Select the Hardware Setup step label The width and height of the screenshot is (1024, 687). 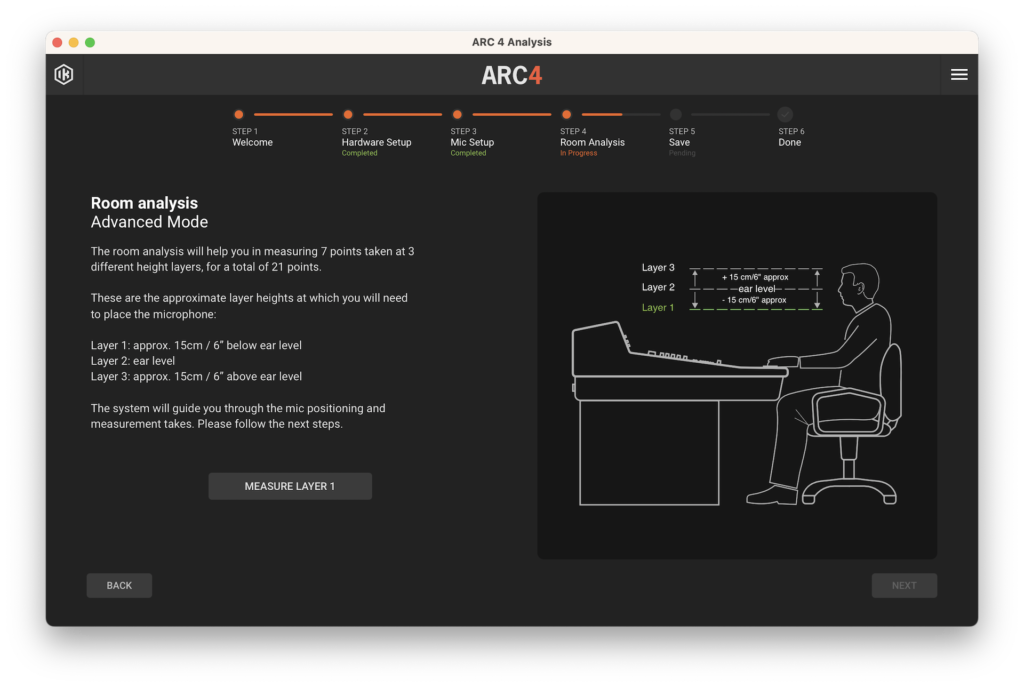pos(376,142)
